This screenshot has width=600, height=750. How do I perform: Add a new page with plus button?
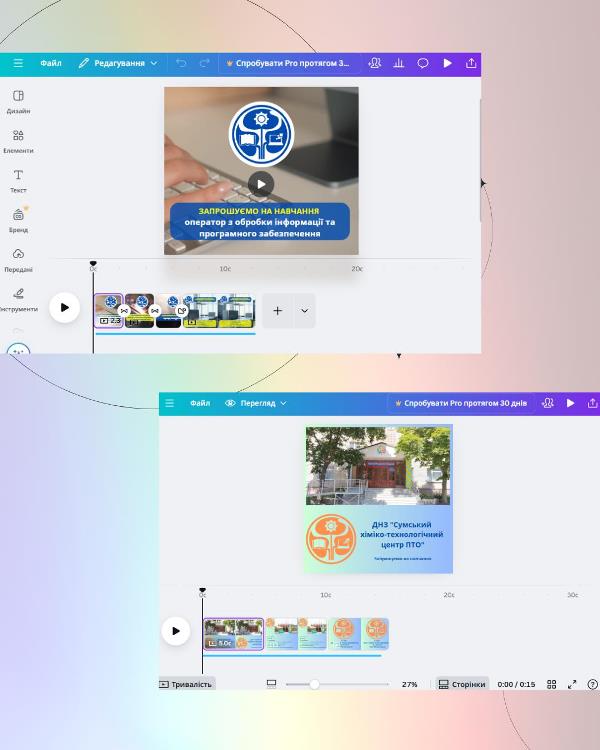coord(277,311)
